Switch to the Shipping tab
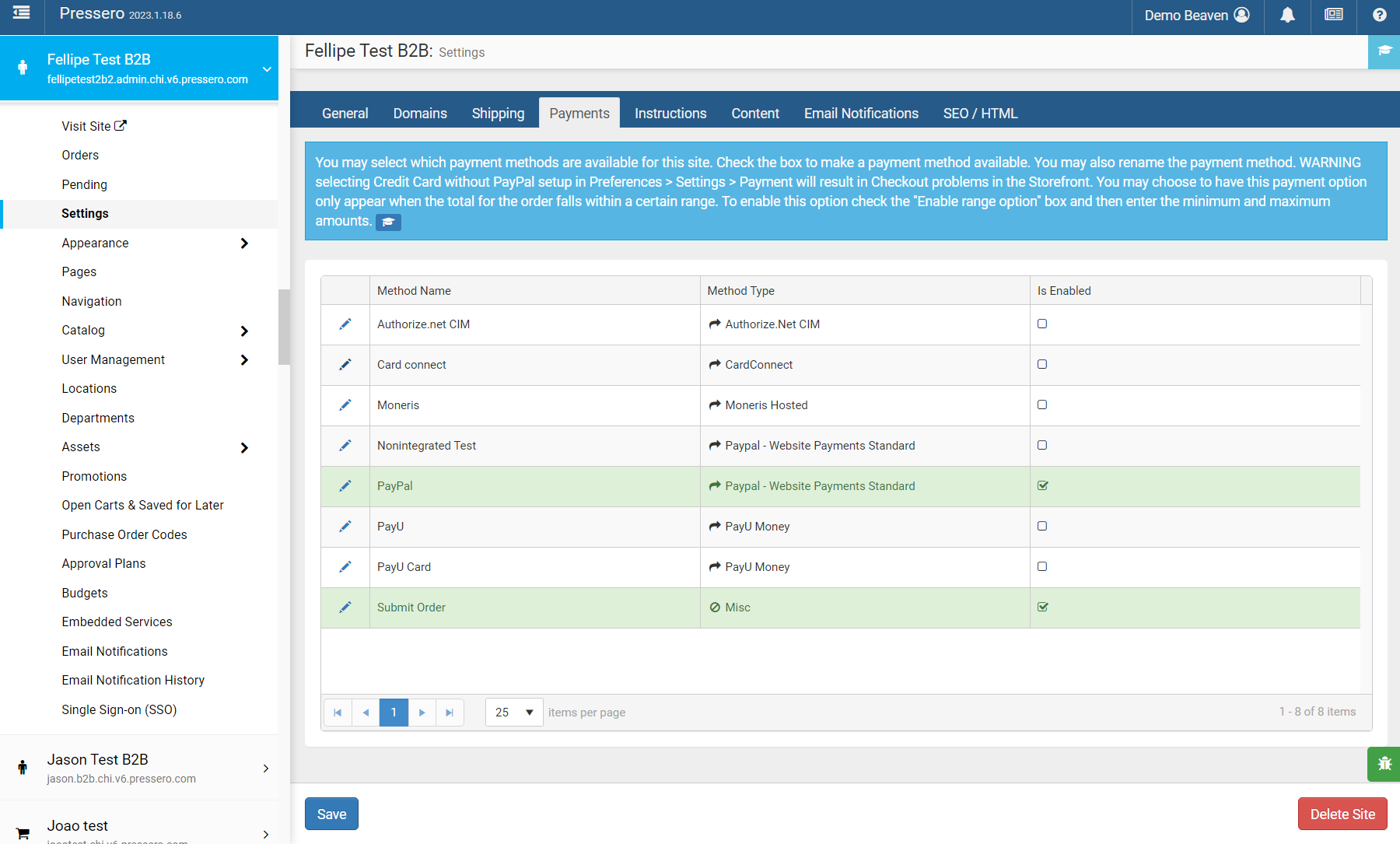This screenshot has height=844, width=1400. [x=498, y=114]
